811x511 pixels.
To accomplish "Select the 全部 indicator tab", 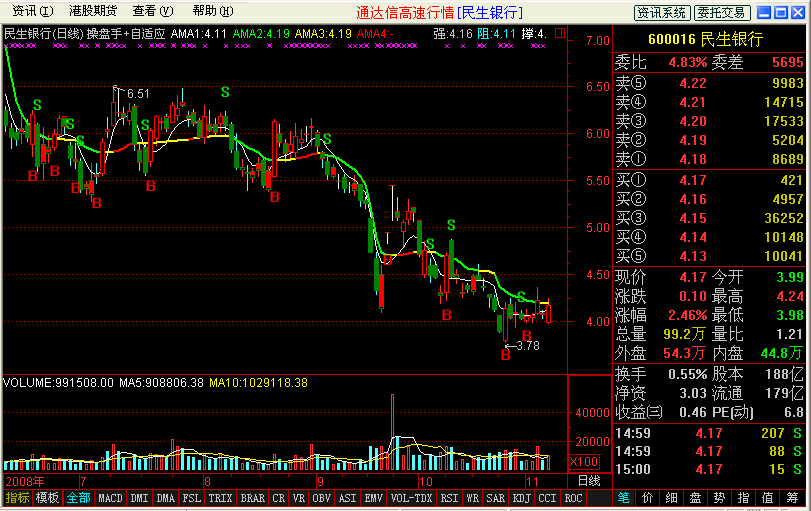I will [x=79, y=498].
